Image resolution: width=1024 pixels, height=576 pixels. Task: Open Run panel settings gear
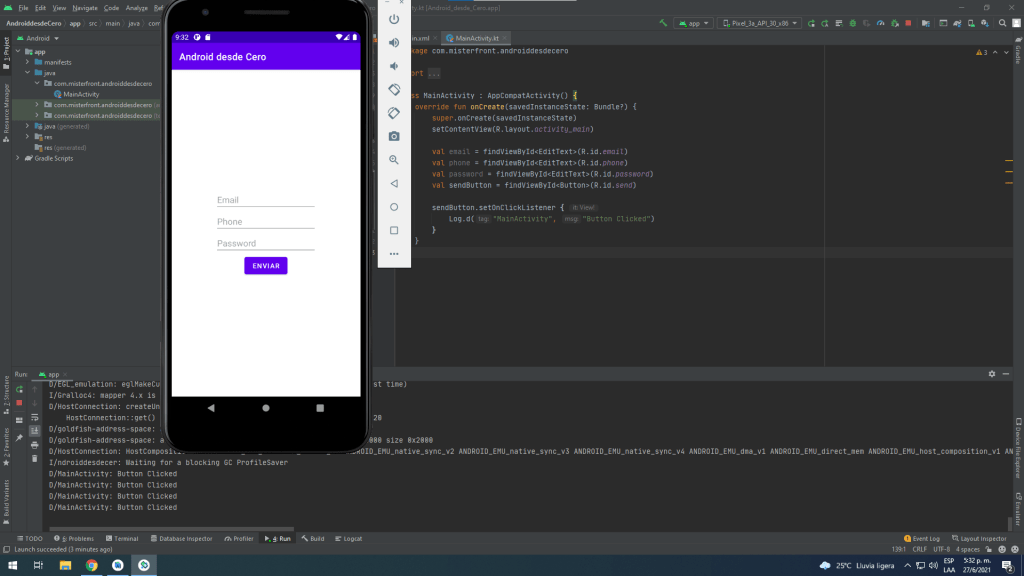coord(992,374)
